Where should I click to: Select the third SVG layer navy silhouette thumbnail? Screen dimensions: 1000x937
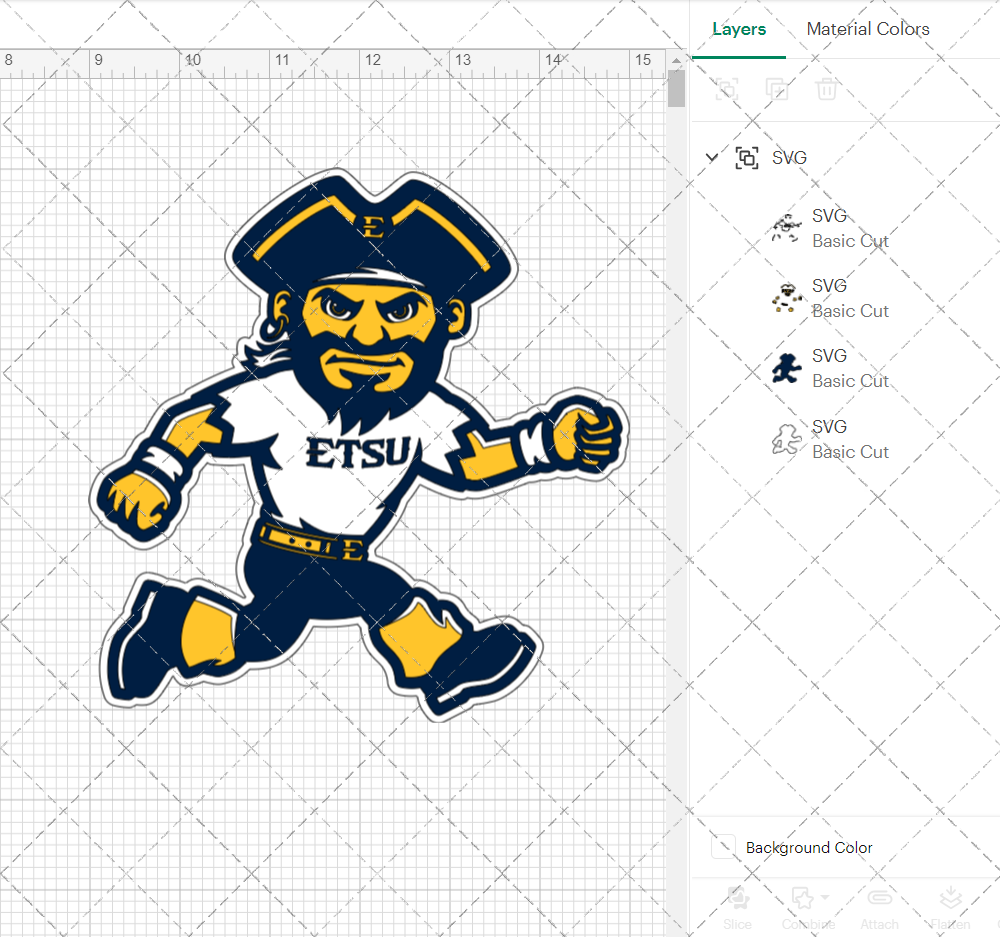(x=786, y=368)
